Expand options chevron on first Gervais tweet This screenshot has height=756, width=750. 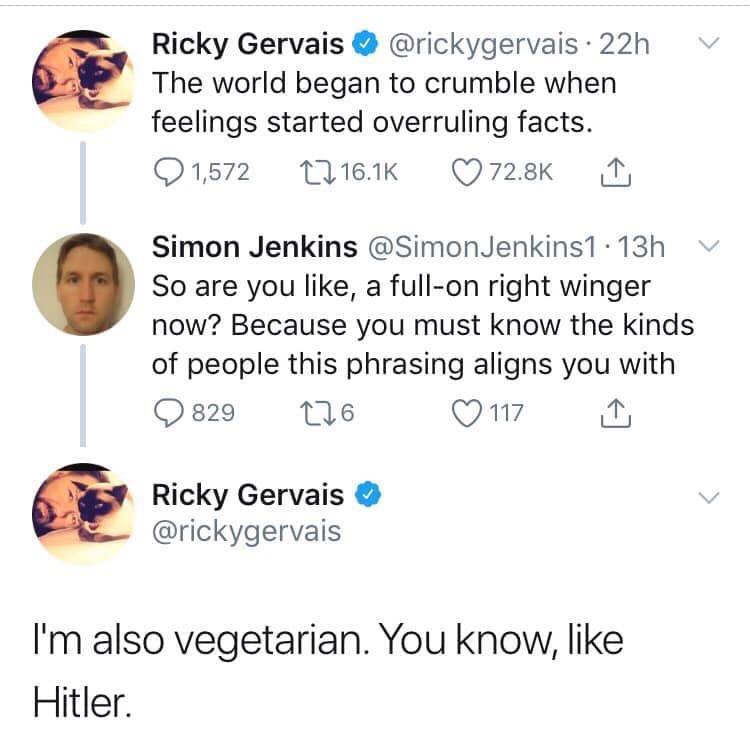tap(709, 43)
